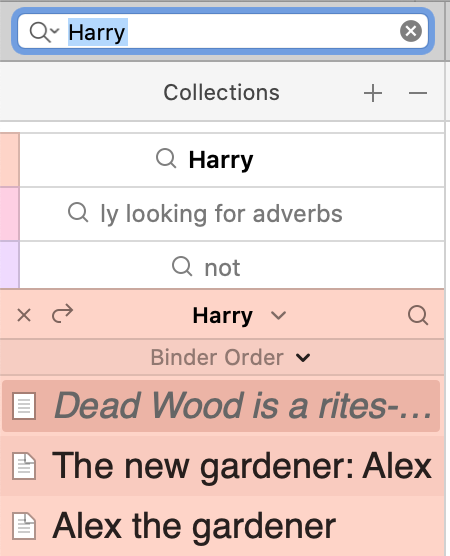Click magnifier icon in Harry collection header
The image size is (450, 556).
click(x=418, y=315)
